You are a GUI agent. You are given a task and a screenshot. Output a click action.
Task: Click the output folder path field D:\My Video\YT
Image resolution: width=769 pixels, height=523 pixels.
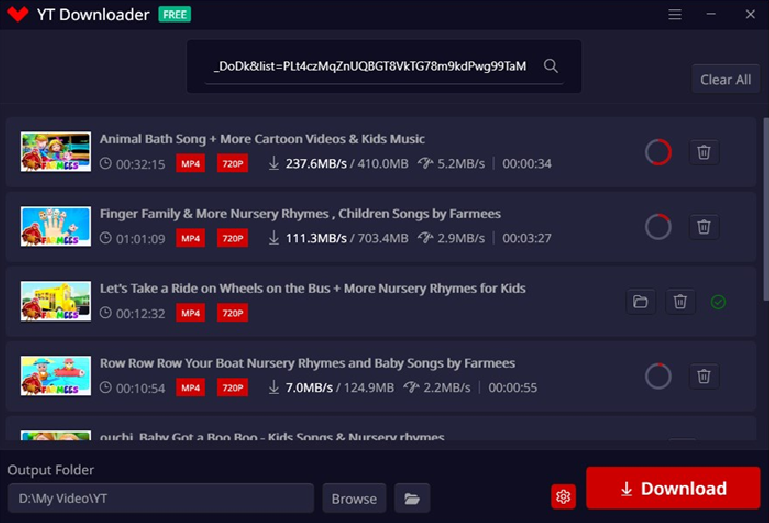point(160,498)
